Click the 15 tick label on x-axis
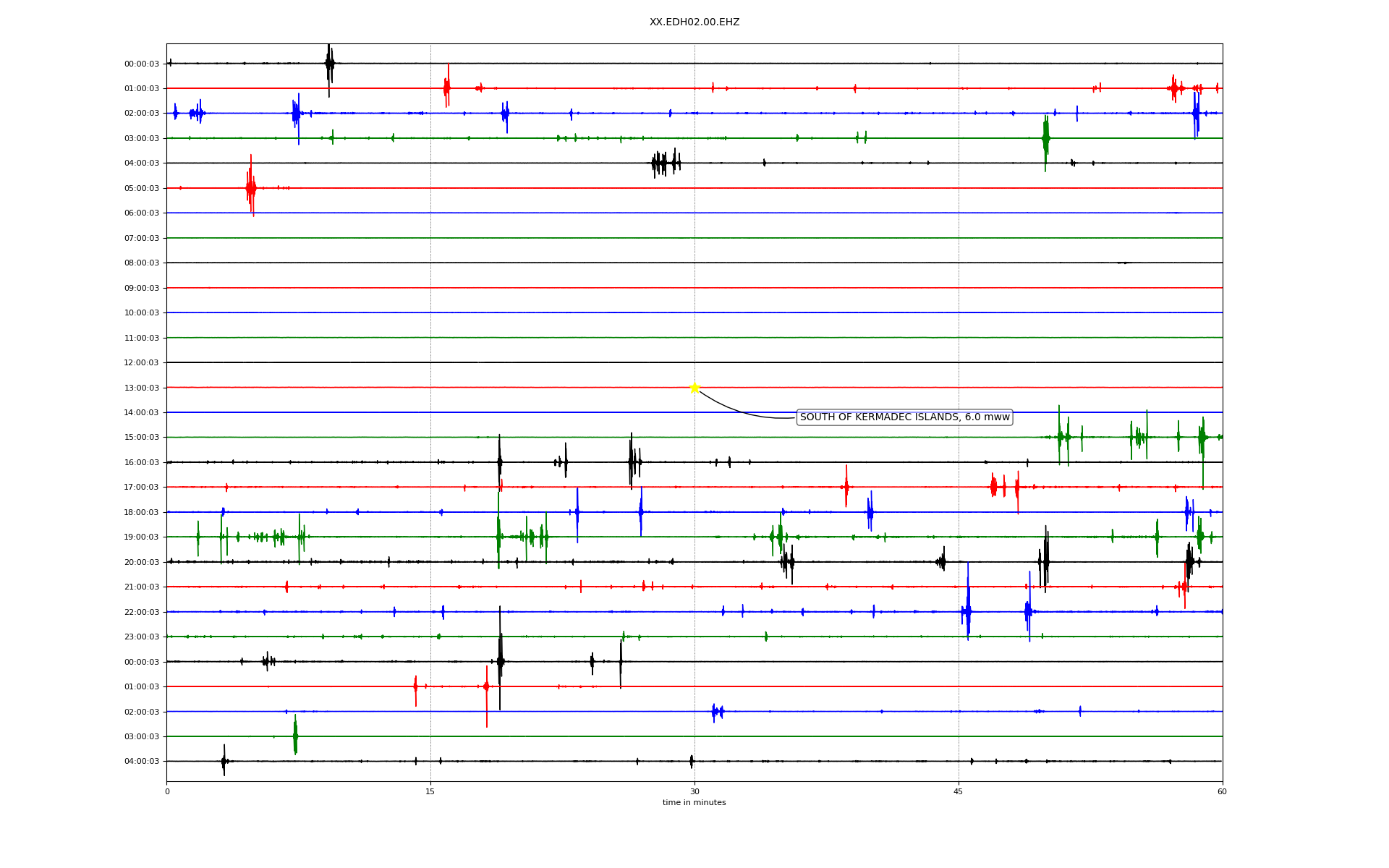Viewport: 1389px width, 868px height. 430,791
